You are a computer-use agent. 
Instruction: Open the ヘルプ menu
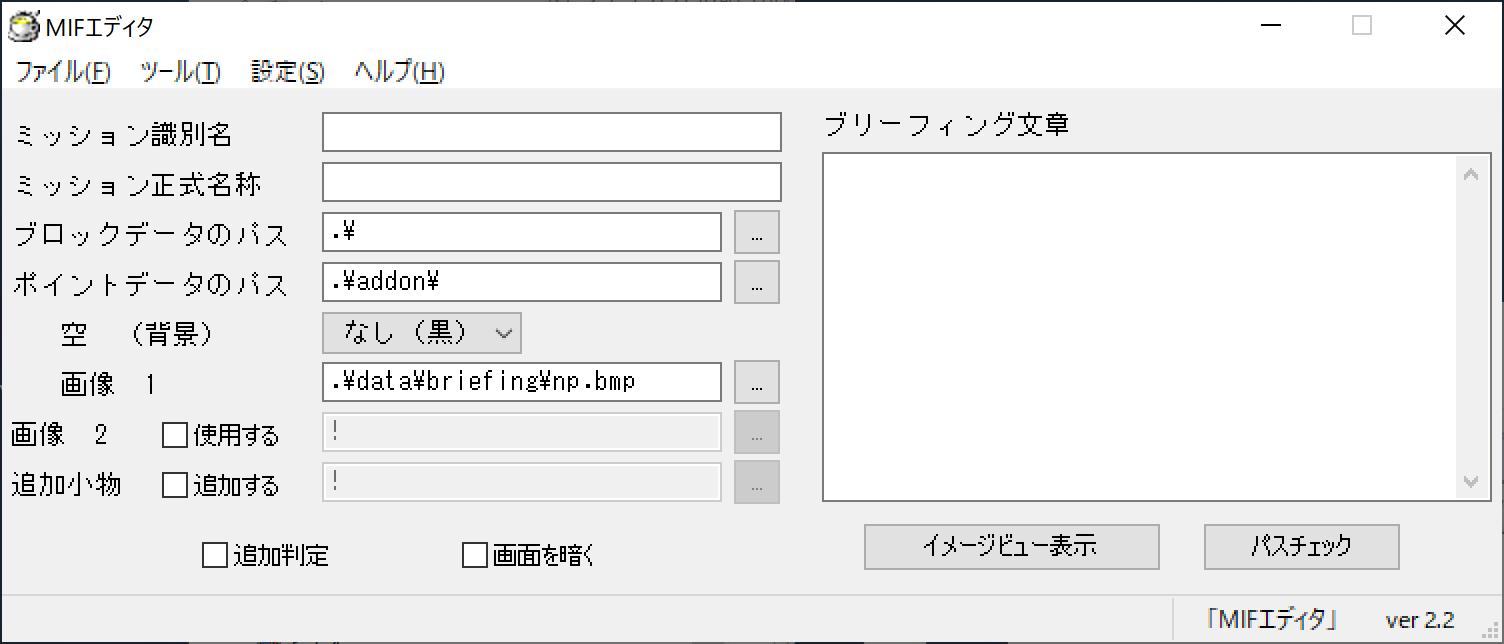click(399, 72)
